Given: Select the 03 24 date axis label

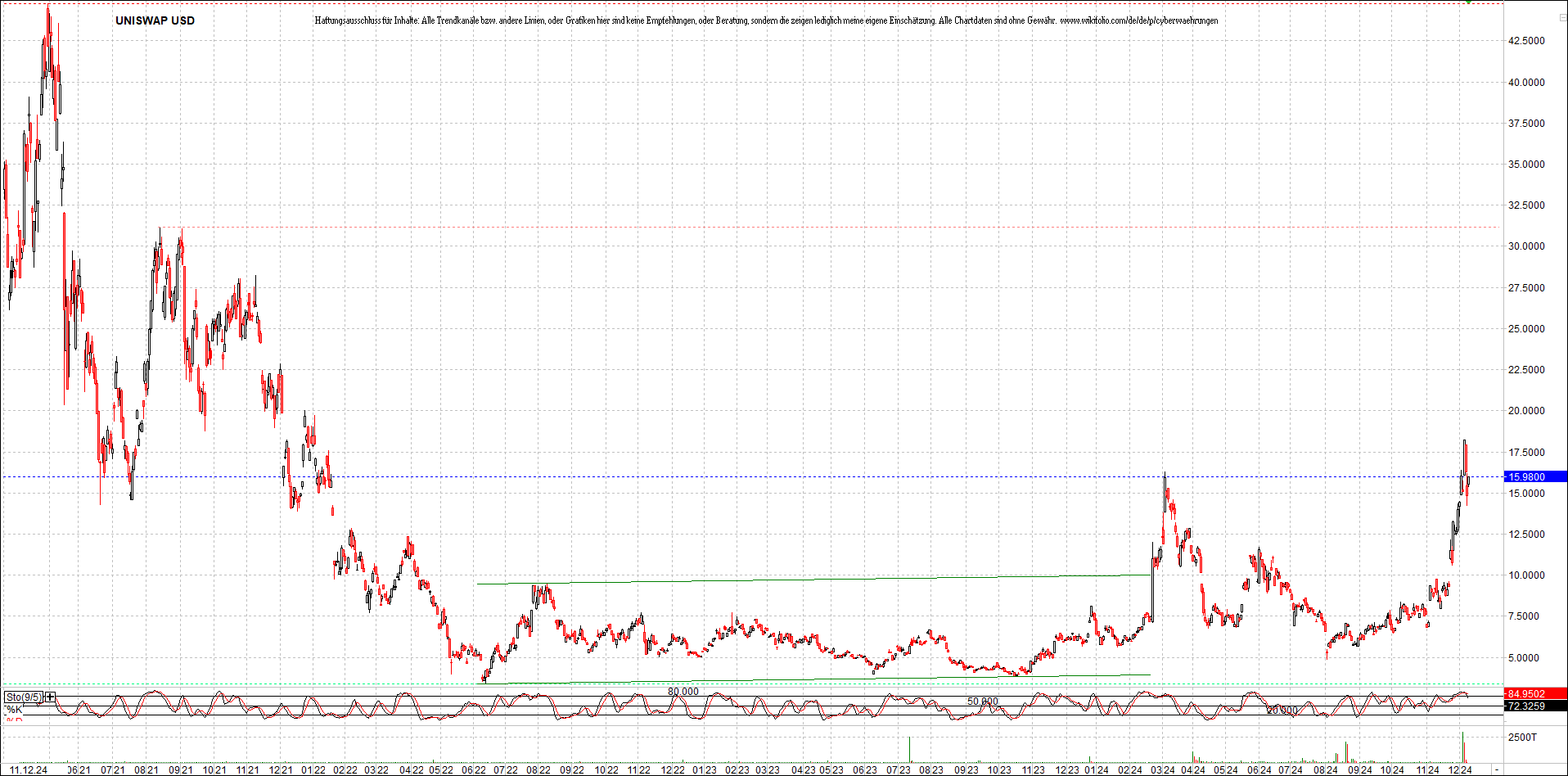Looking at the screenshot, I should 1162,770.
